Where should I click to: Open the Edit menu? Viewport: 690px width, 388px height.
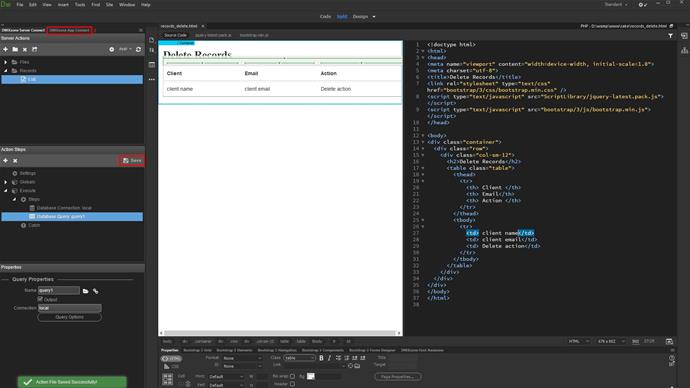[33, 4]
